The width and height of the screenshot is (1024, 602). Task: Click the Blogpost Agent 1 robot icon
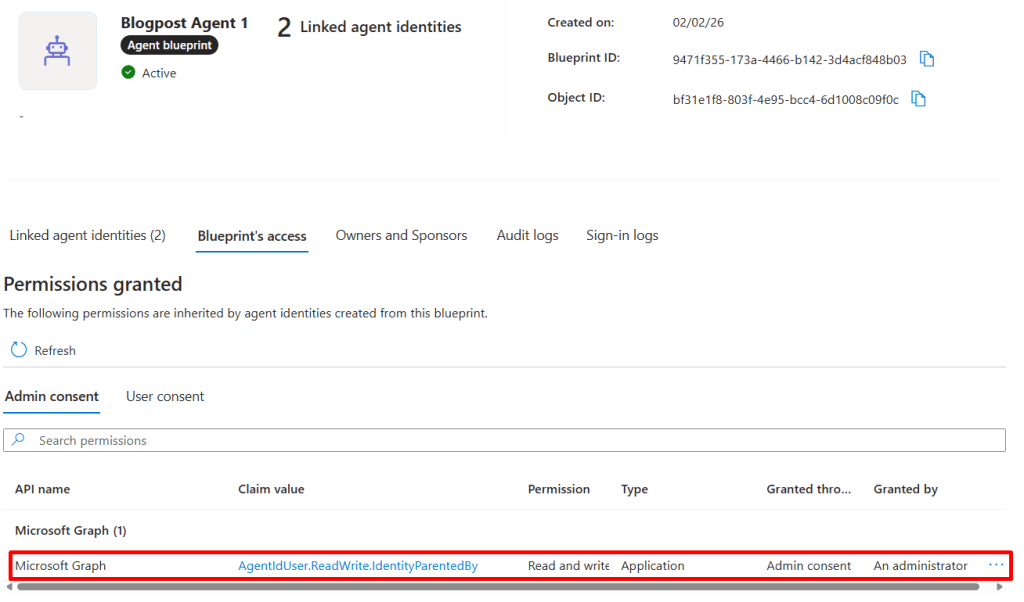tap(58, 51)
